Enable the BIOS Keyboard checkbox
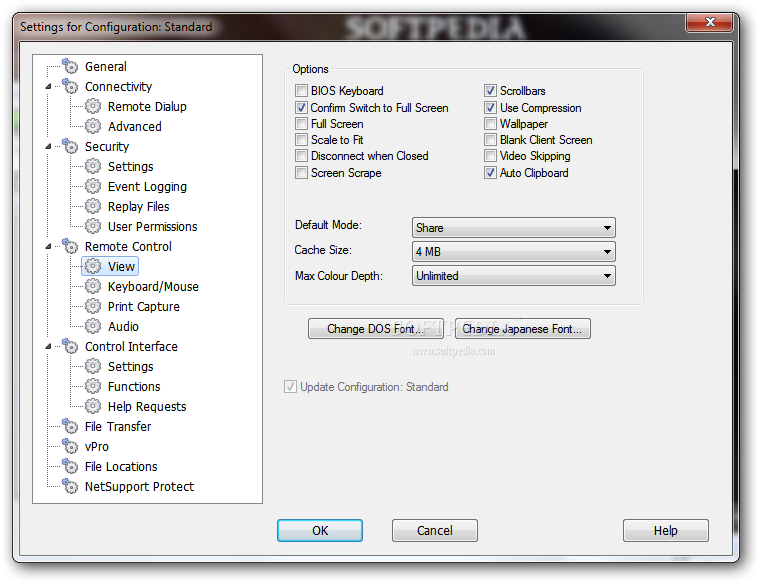760x583 pixels. pos(301,91)
